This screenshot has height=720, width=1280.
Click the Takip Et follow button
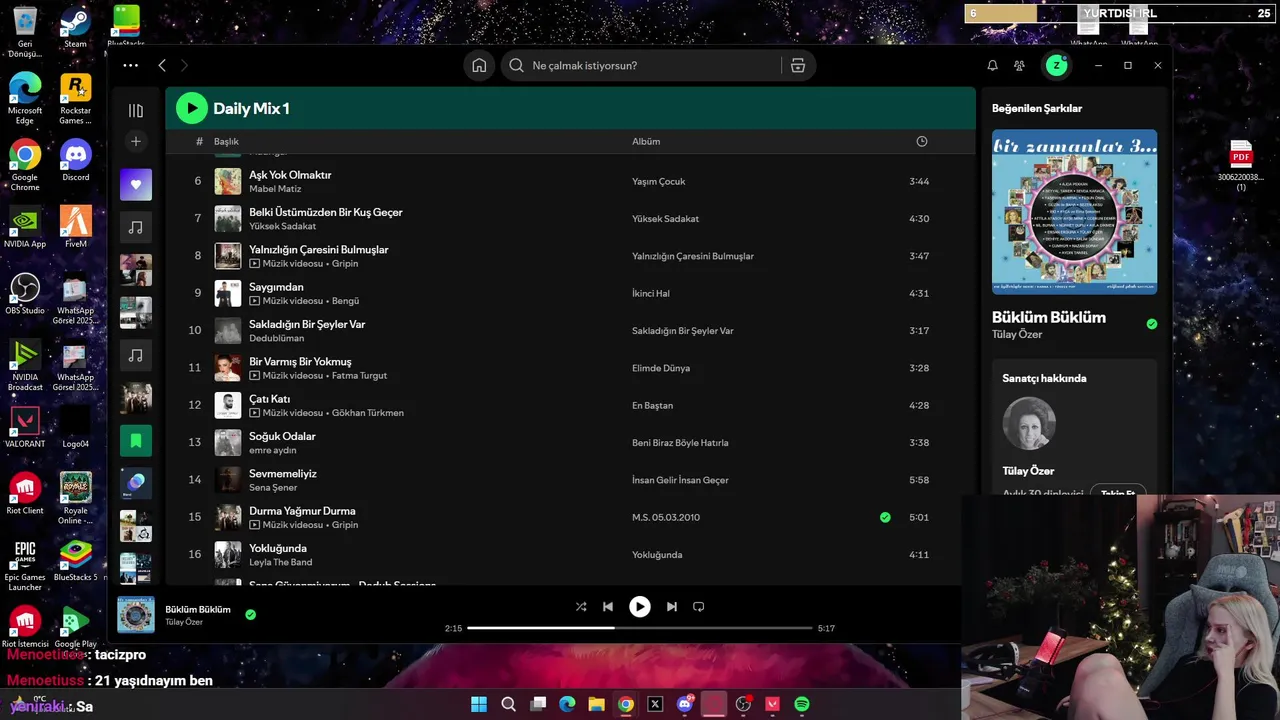point(1118,493)
